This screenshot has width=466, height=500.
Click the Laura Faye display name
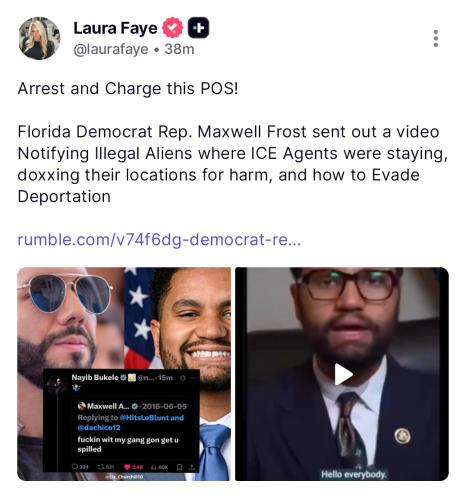point(115,28)
